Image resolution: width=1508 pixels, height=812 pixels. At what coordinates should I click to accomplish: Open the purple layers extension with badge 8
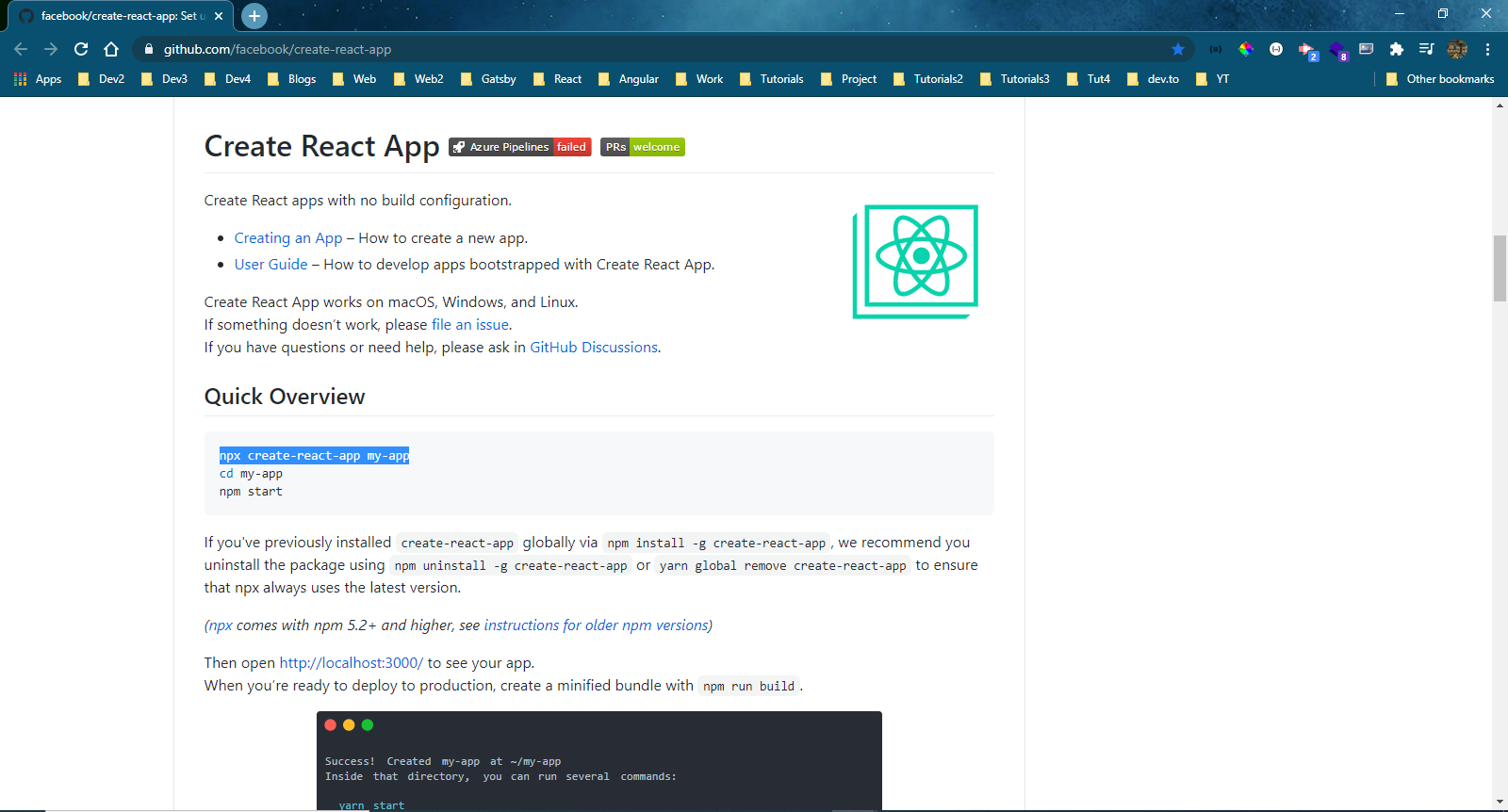(1338, 50)
